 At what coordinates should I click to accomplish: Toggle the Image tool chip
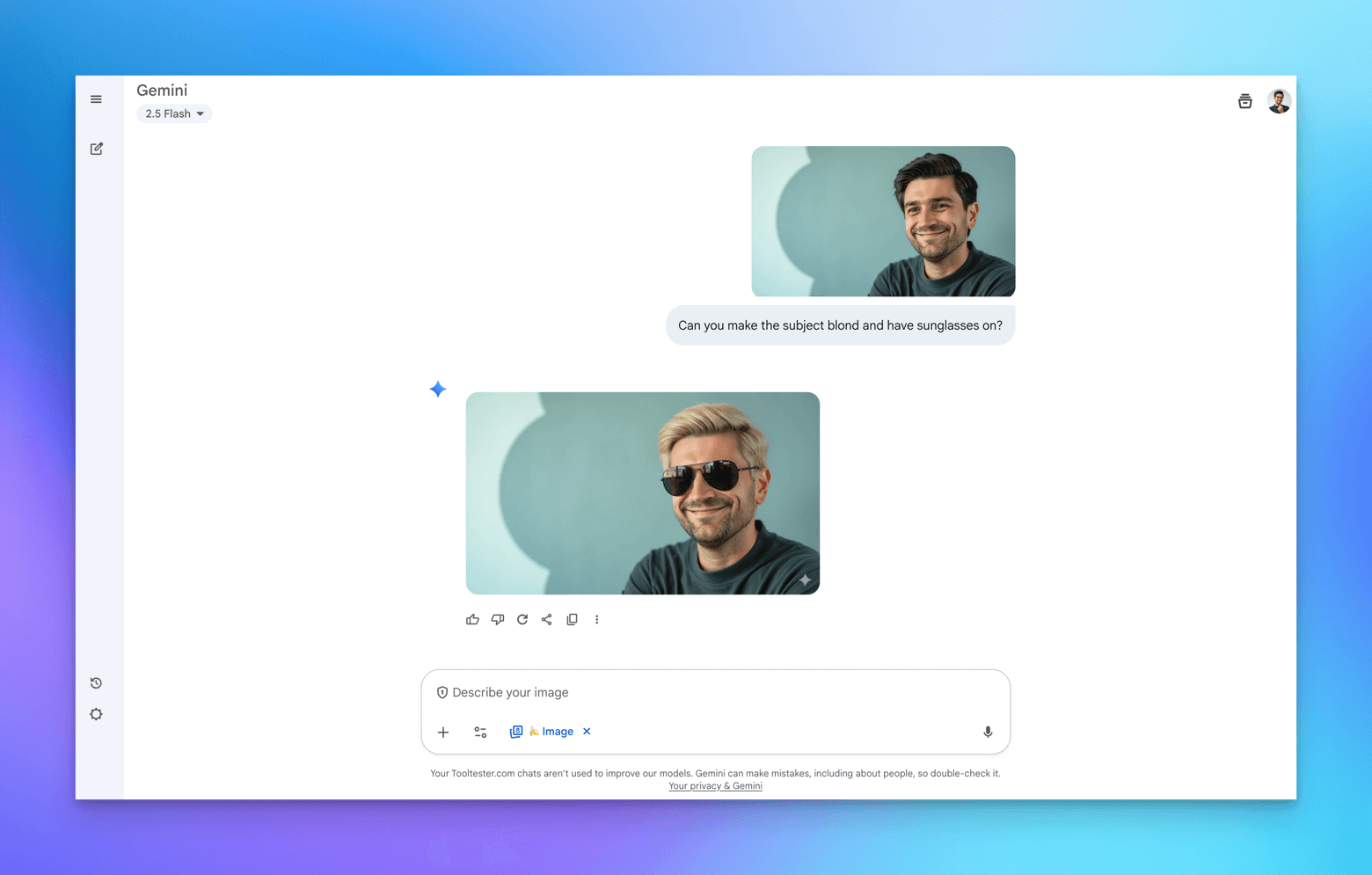coord(549,732)
